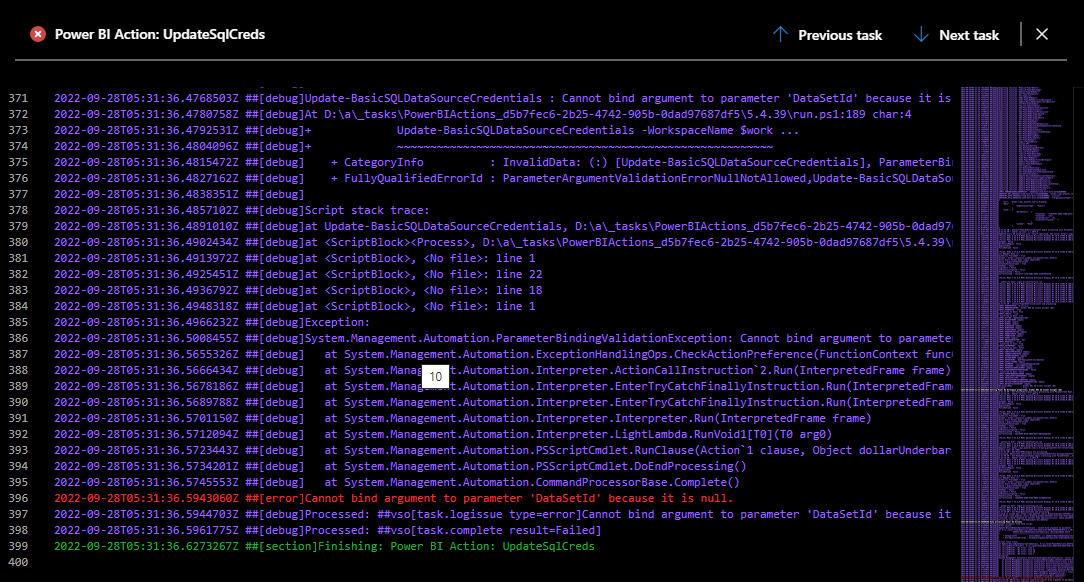Click the Interpreter.Run(InterpretedFrame frame) line 391
1084x582 pixels.
(x=462, y=418)
